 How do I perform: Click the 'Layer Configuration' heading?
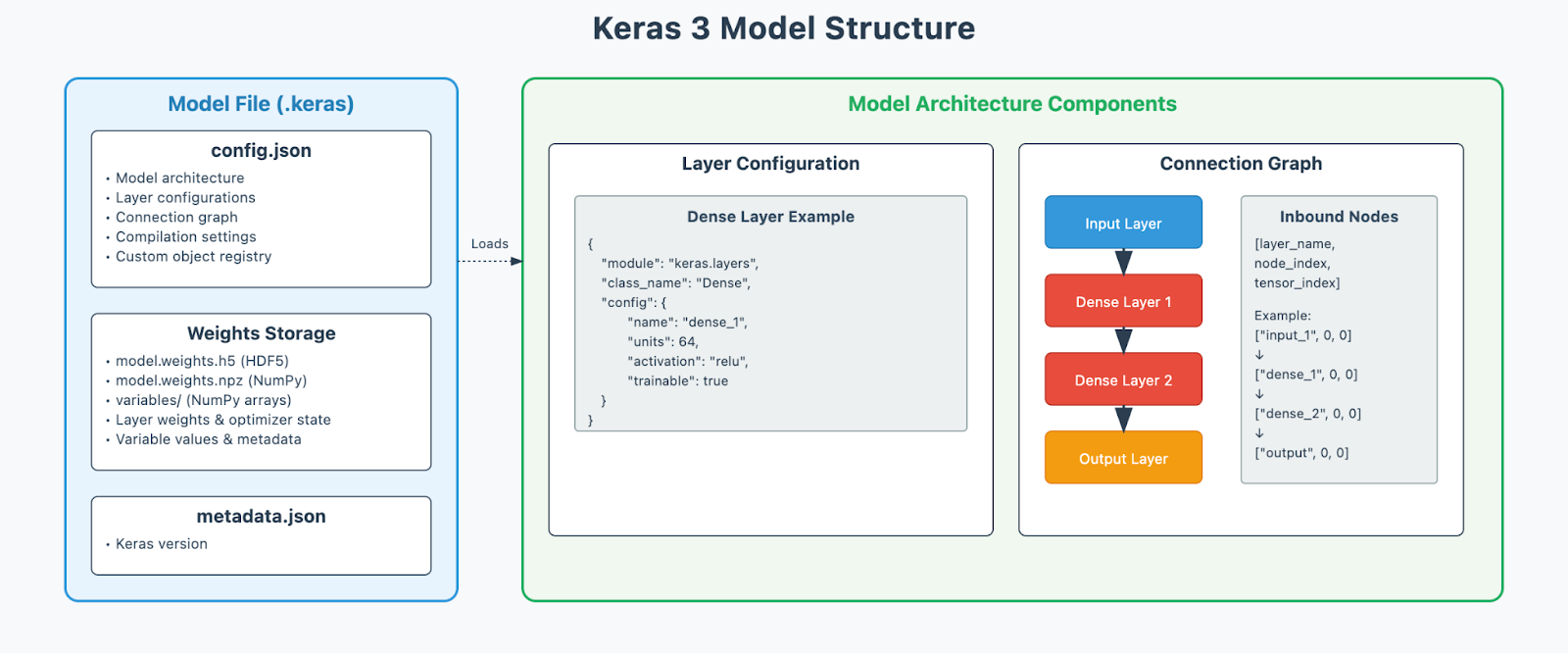point(770,164)
